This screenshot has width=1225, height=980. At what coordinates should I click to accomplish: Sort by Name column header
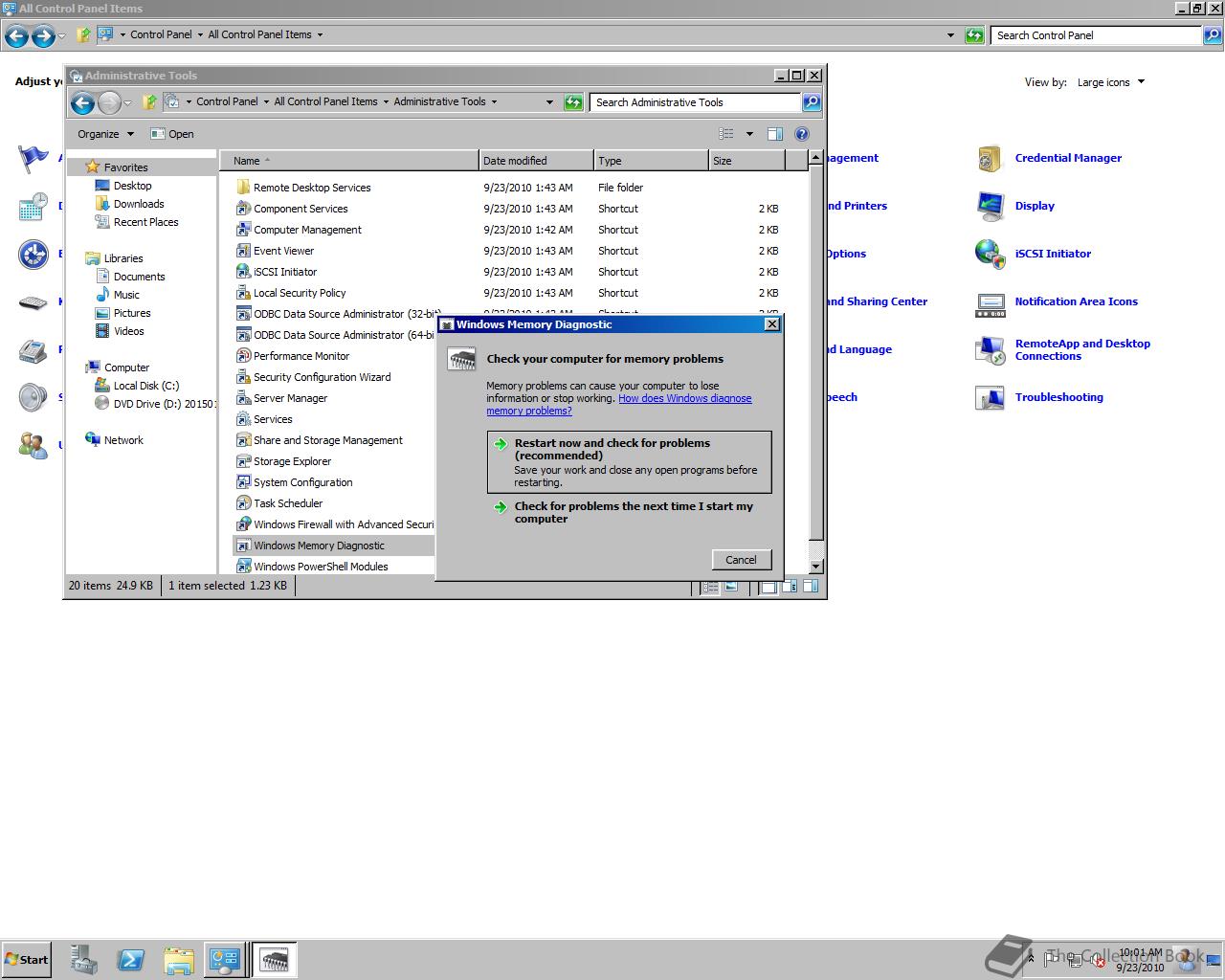point(348,161)
